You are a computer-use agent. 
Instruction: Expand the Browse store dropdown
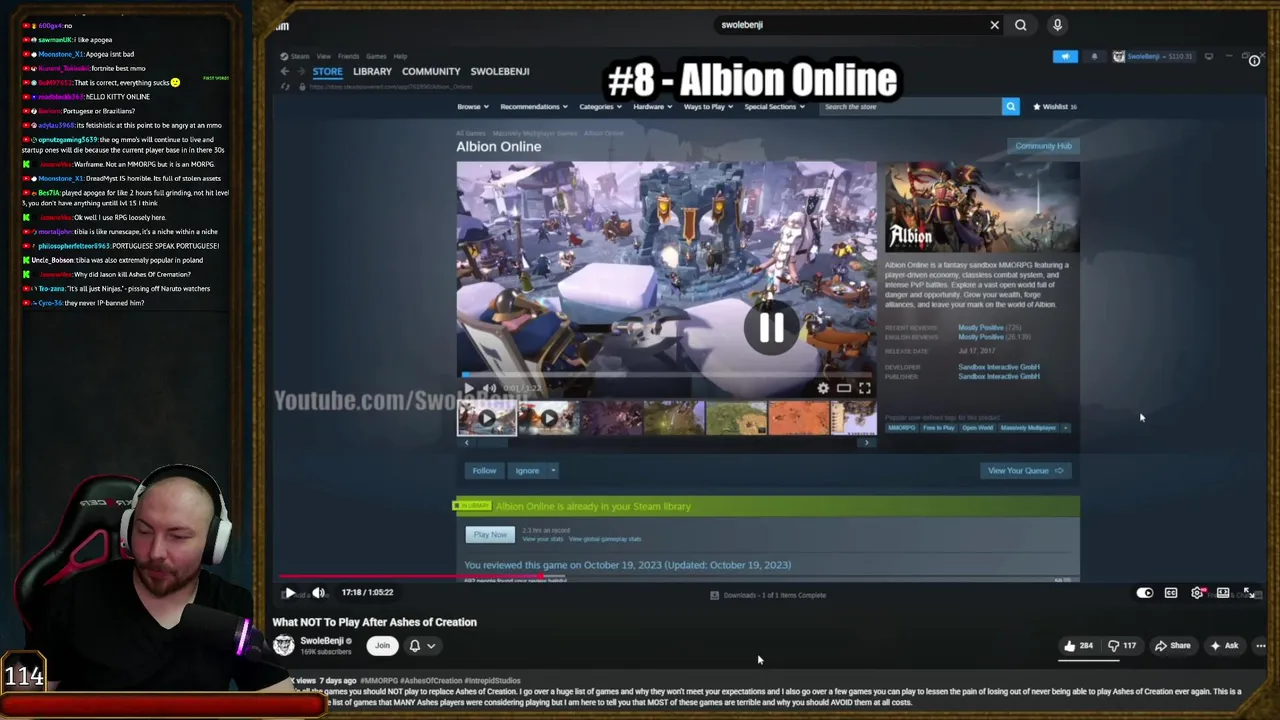(x=472, y=107)
